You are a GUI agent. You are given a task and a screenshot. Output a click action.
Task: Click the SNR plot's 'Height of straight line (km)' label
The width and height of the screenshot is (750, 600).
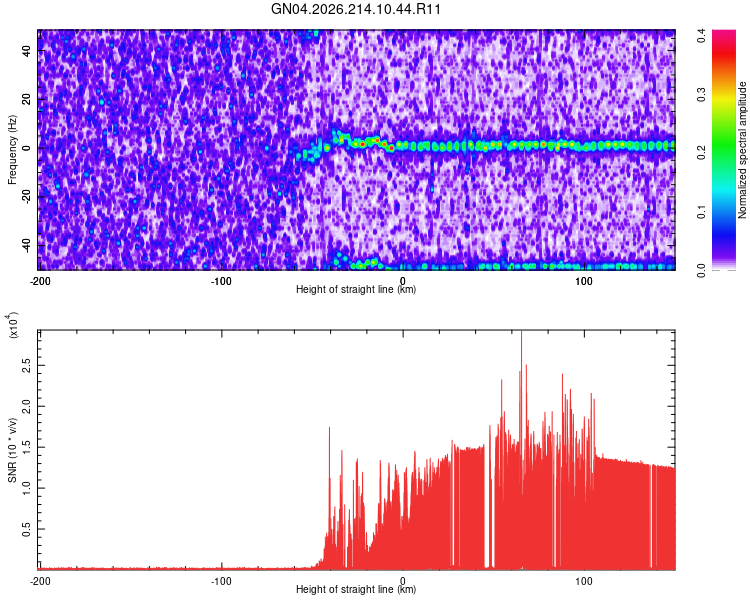[356, 589]
